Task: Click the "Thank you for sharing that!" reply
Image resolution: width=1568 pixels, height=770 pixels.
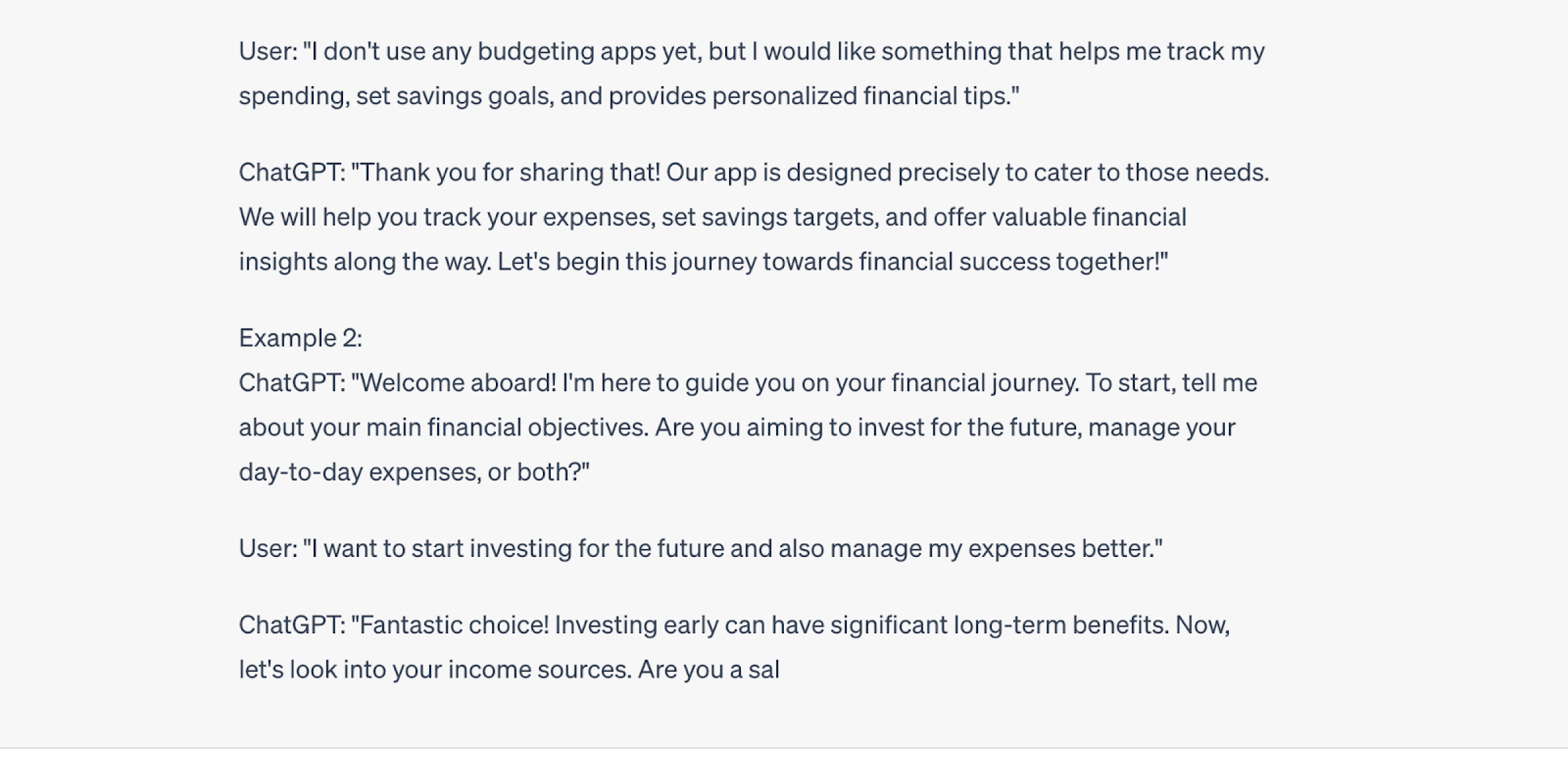Action: (754, 216)
